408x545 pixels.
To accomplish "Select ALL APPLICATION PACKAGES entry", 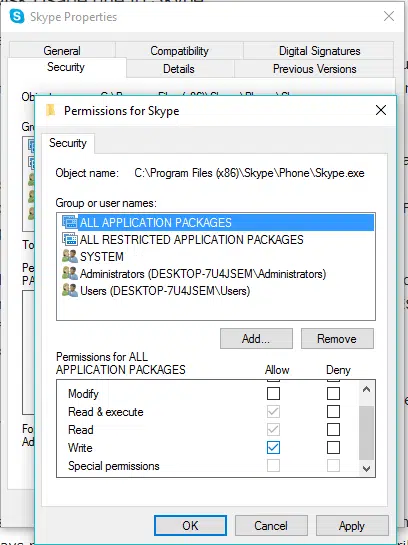I will pos(218,222).
